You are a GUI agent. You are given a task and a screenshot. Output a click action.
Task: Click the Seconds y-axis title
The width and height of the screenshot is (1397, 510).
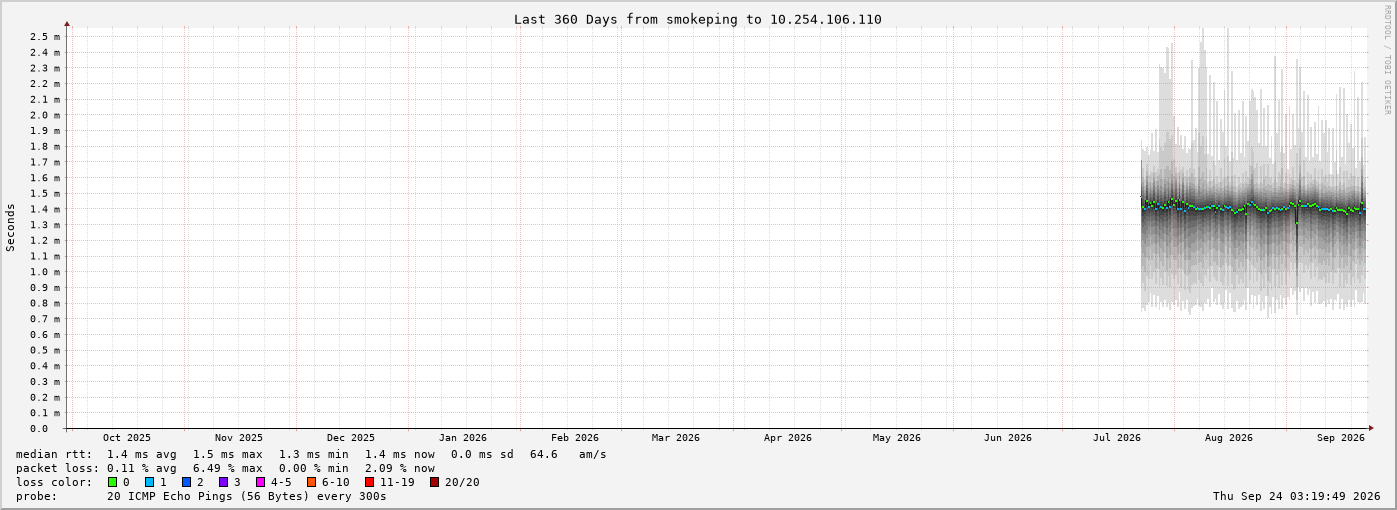pos(11,227)
